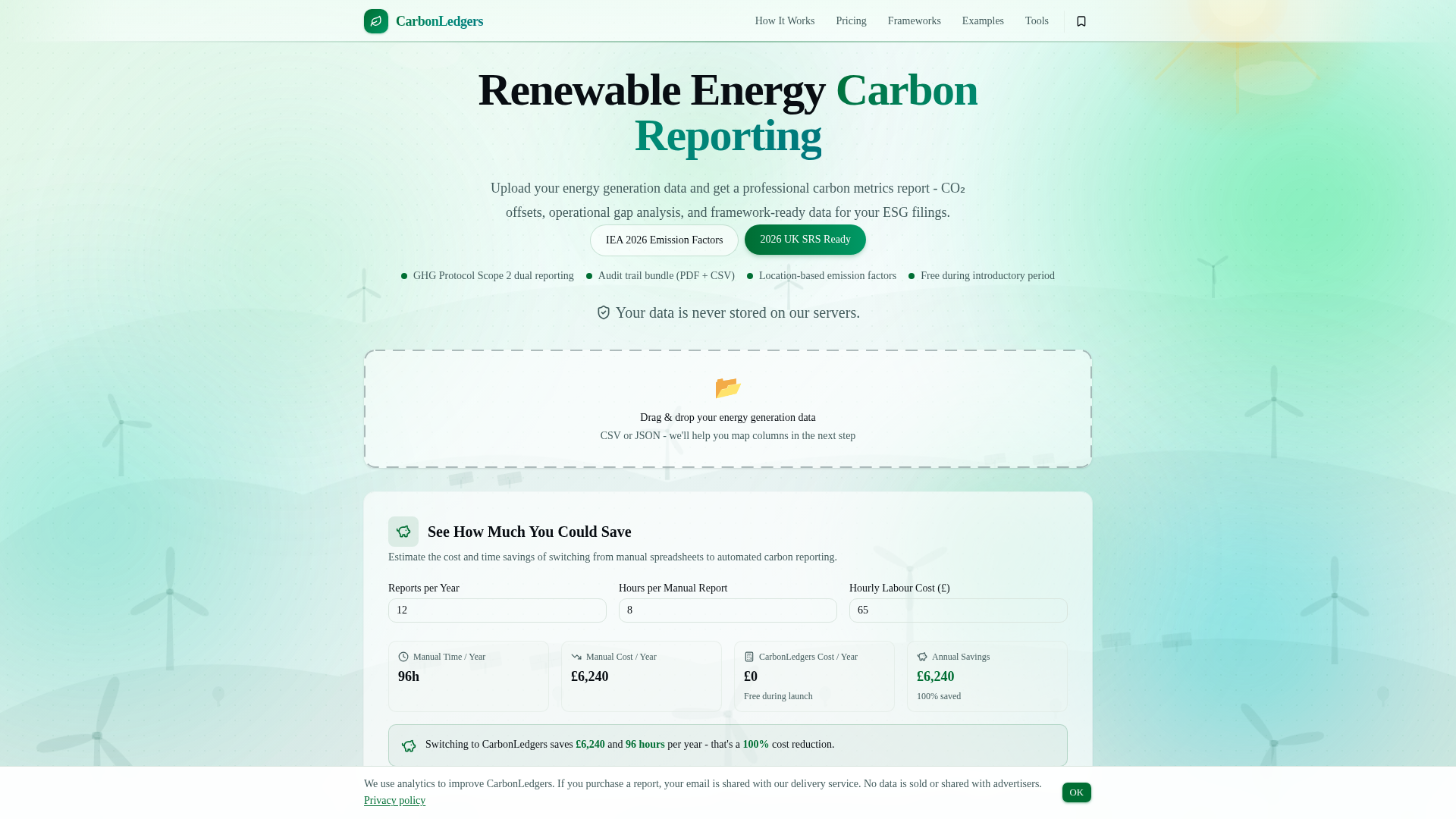Click the shield icon beside data privacy note
Viewport: 1456px width, 819px height.
(603, 312)
